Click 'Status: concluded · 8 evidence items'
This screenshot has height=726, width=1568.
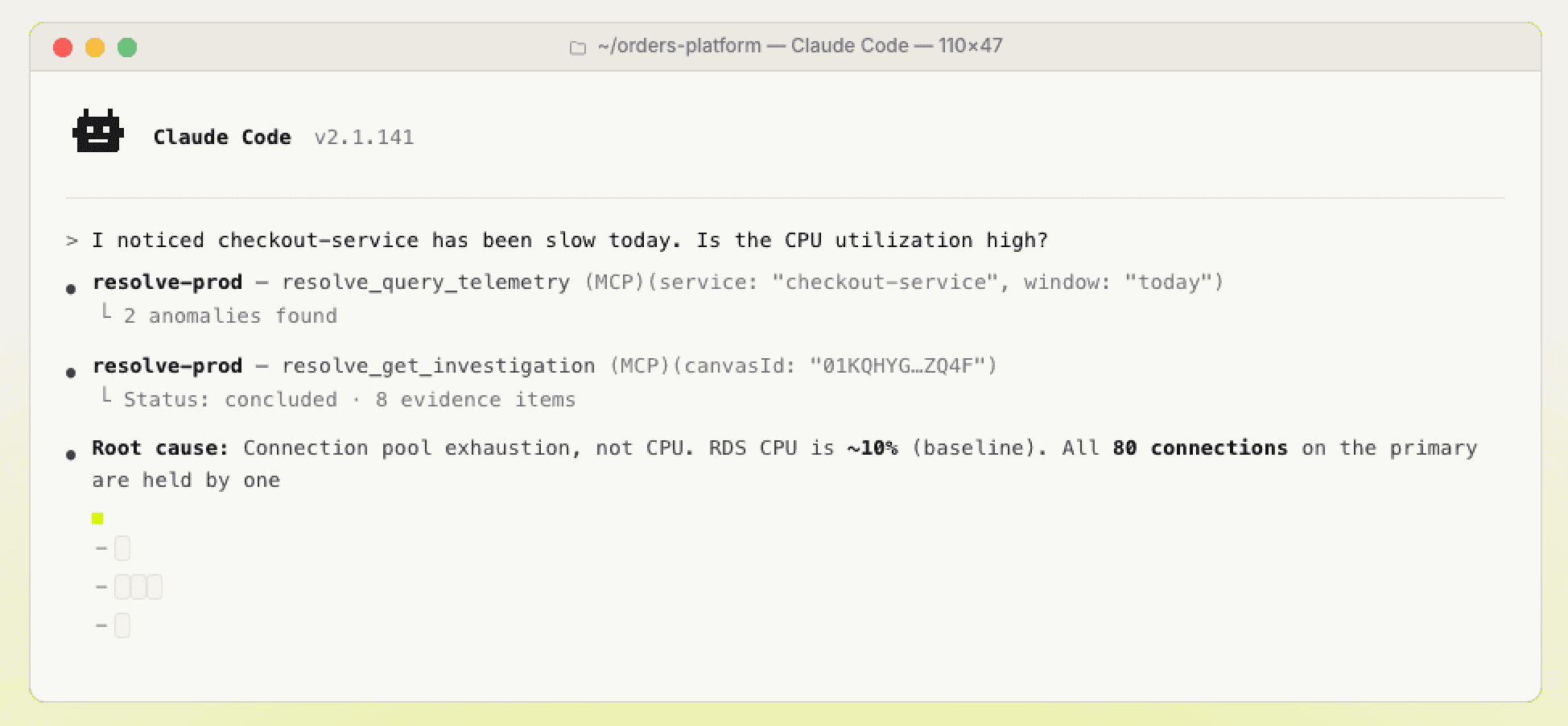click(349, 399)
